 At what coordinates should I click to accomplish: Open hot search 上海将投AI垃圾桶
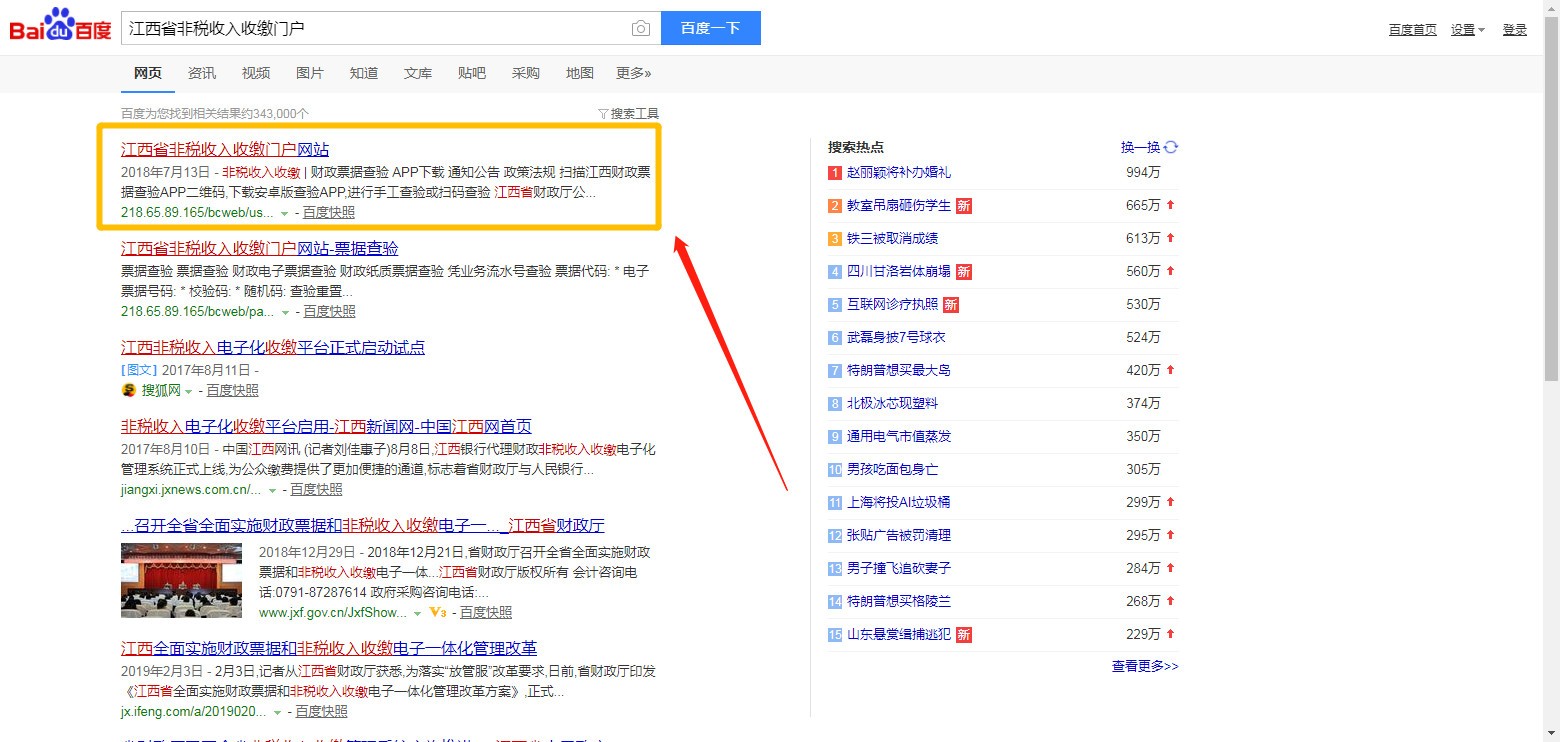coord(899,503)
